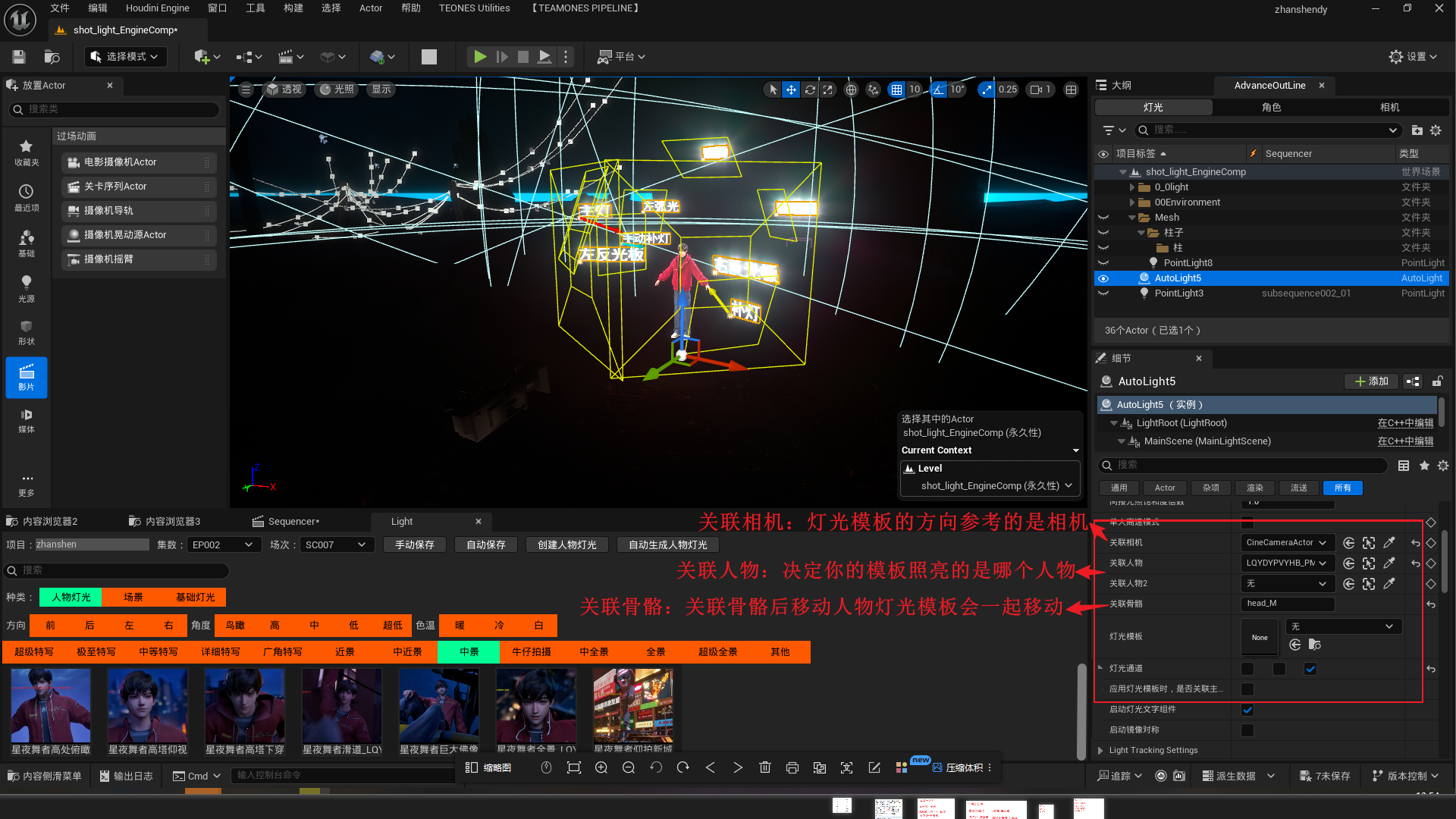The height and width of the screenshot is (819, 1456).
Task: Click the 创建人物灯光 button
Action: (x=566, y=544)
